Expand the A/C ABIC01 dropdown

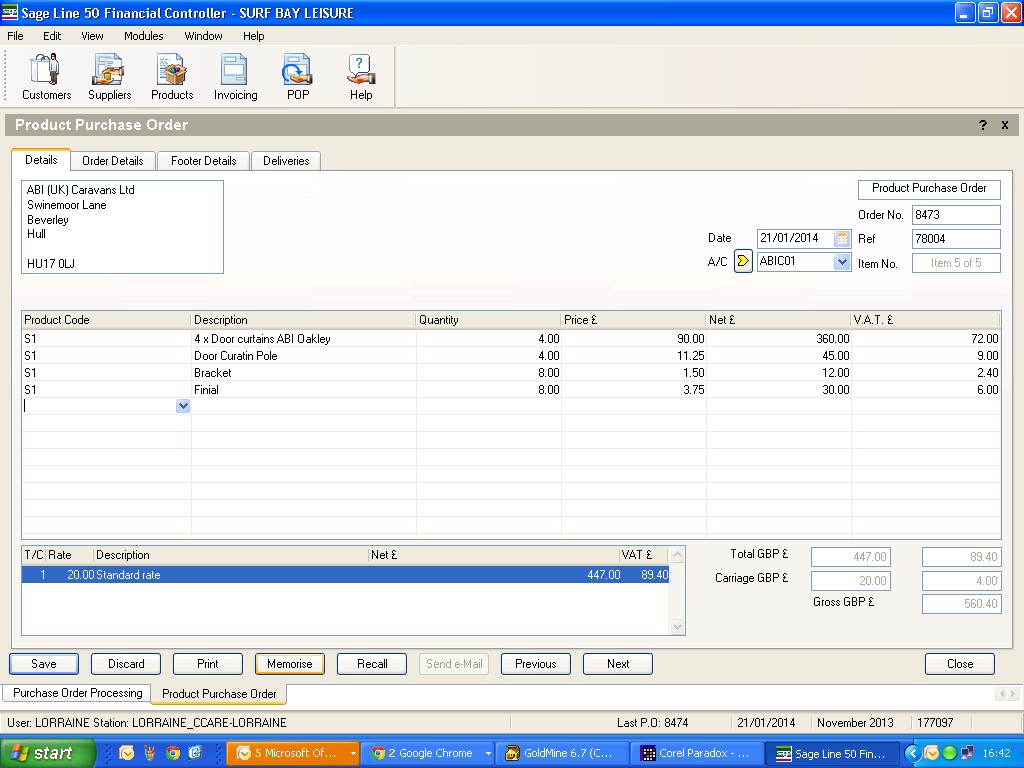[x=842, y=262]
